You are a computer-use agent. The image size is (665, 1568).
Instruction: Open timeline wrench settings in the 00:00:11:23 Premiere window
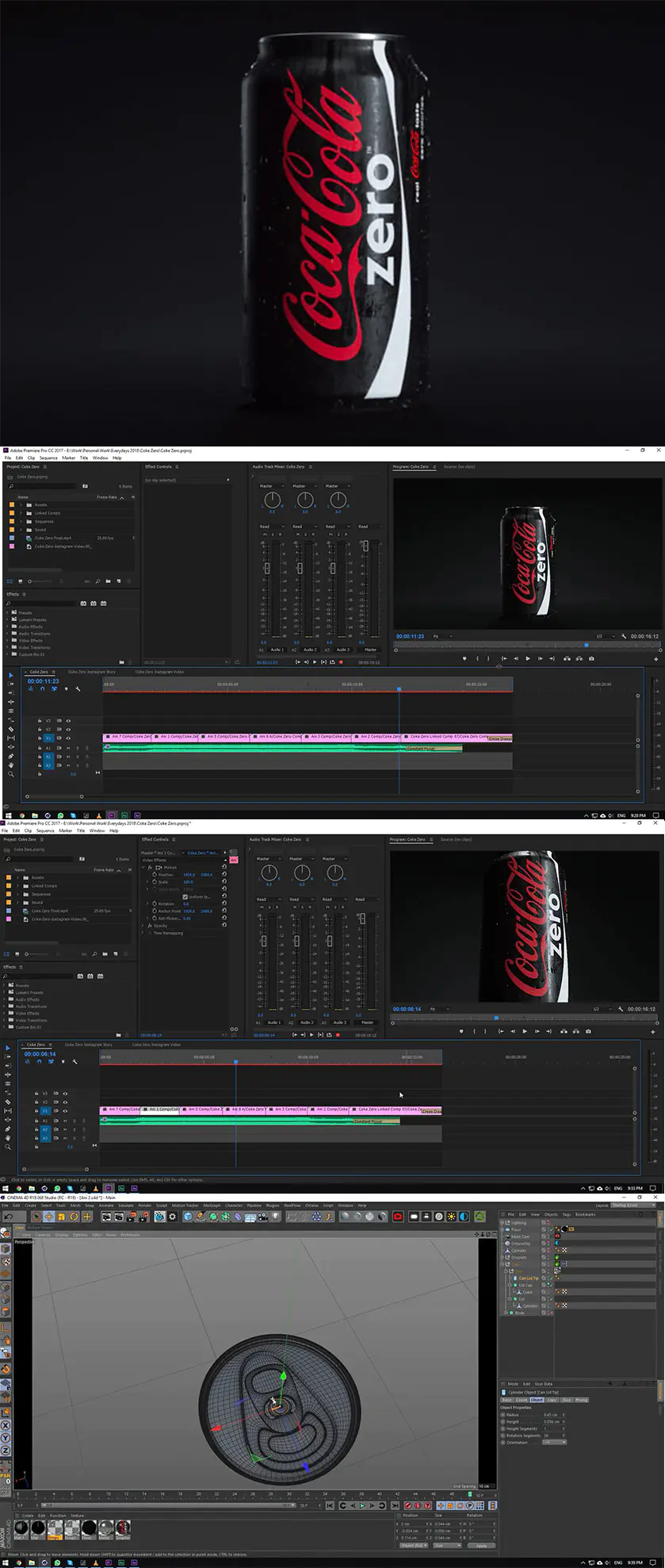(x=78, y=689)
